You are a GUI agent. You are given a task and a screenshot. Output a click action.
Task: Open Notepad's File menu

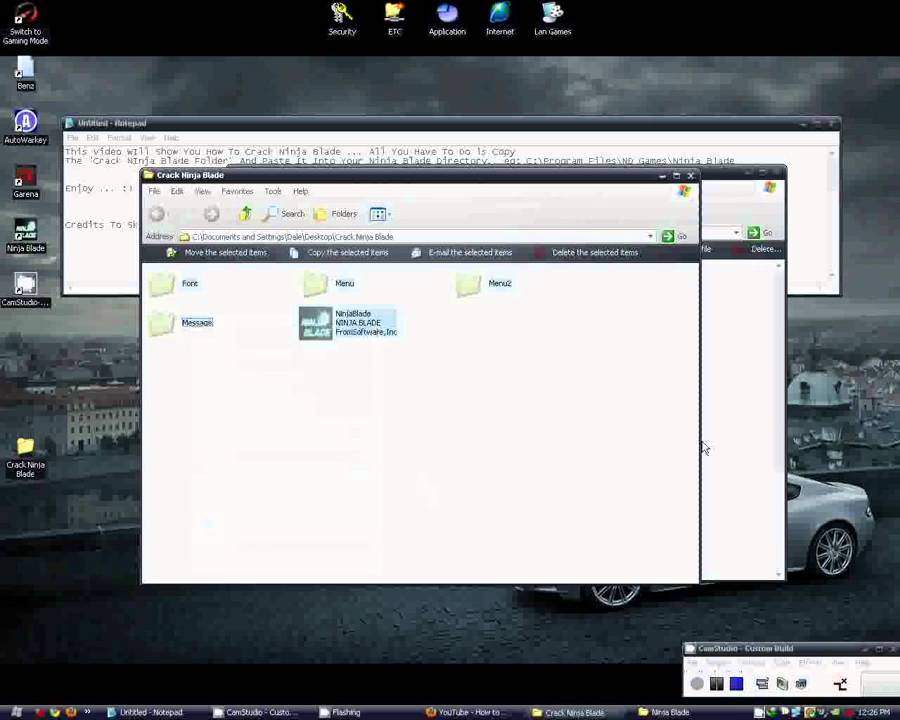point(72,138)
